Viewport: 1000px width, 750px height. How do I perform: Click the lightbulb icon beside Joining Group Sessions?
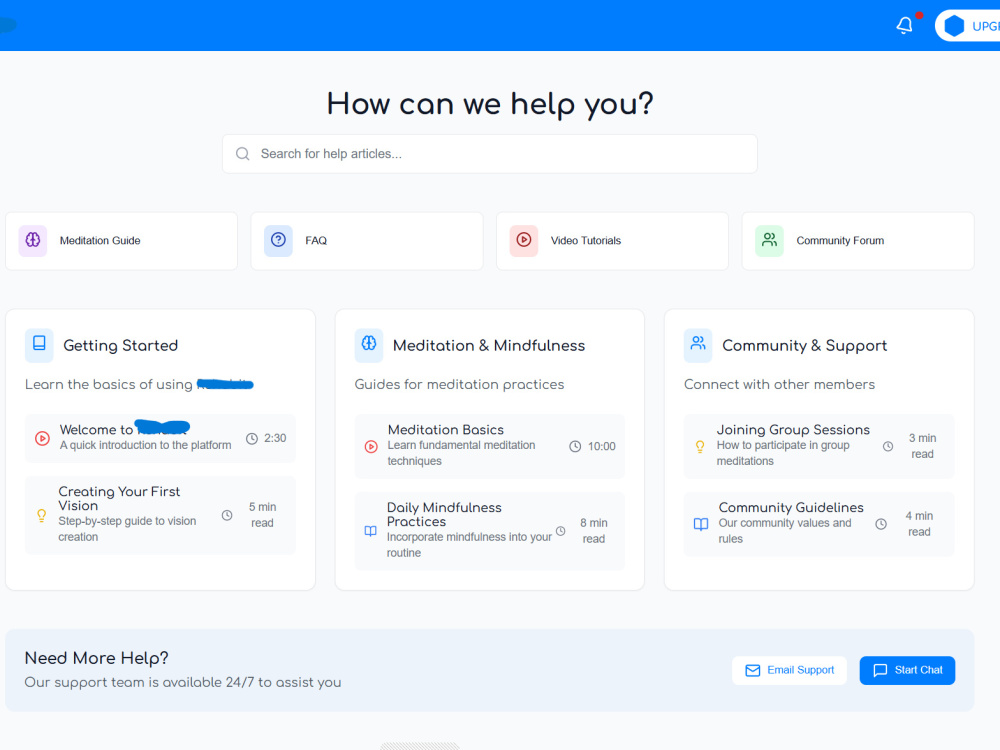pos(700,446)
